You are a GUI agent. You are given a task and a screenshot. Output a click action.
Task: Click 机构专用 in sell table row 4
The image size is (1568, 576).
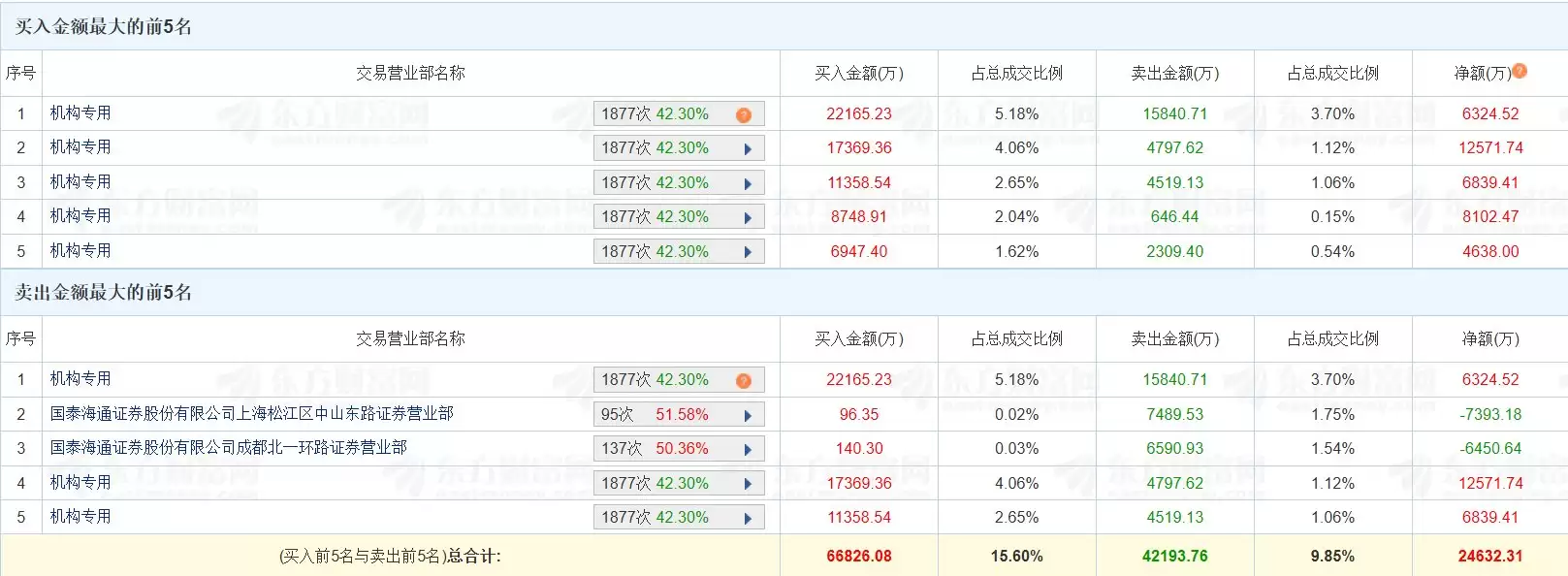click(80, 483)
